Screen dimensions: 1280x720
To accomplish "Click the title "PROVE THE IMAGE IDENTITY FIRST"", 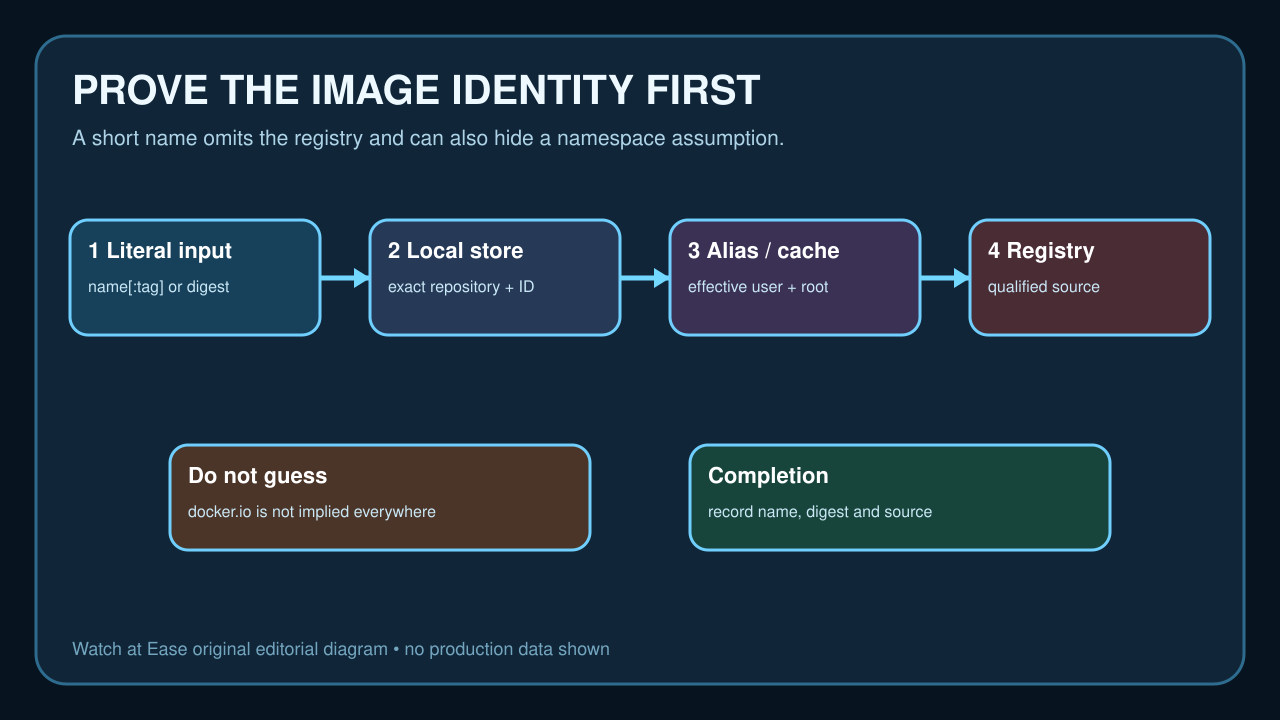I will [x=416, y=91].
